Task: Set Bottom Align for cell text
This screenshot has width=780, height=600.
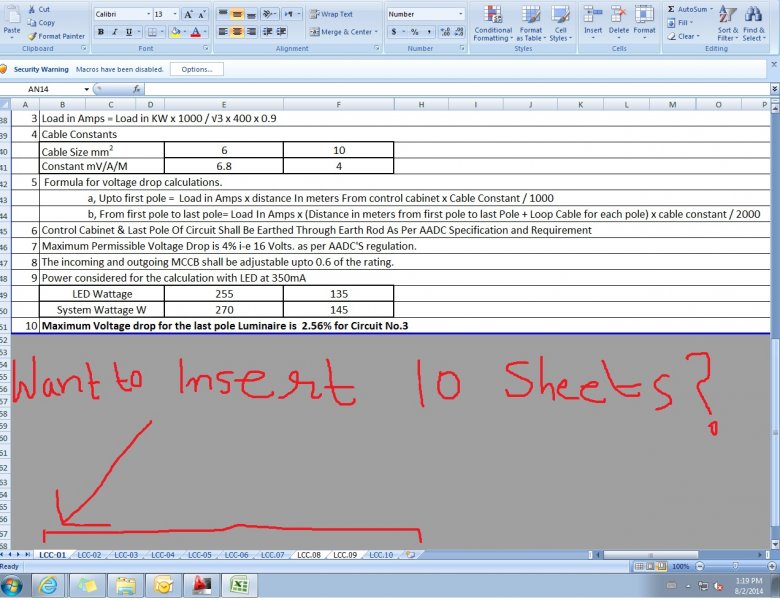Action: pos(251,14)
